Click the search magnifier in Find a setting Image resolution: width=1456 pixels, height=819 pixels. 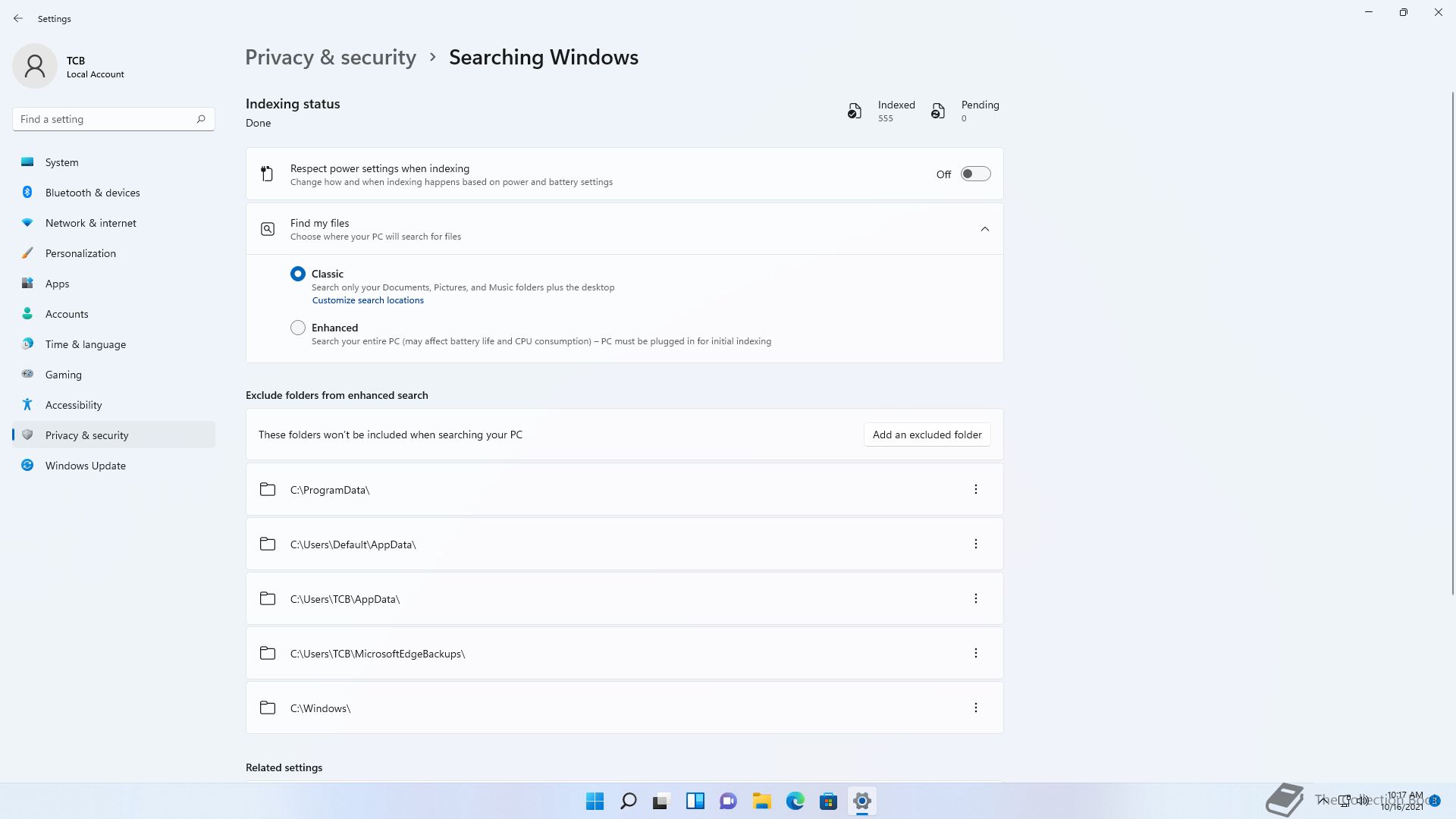pyautogui.click(x=201, y=119)
